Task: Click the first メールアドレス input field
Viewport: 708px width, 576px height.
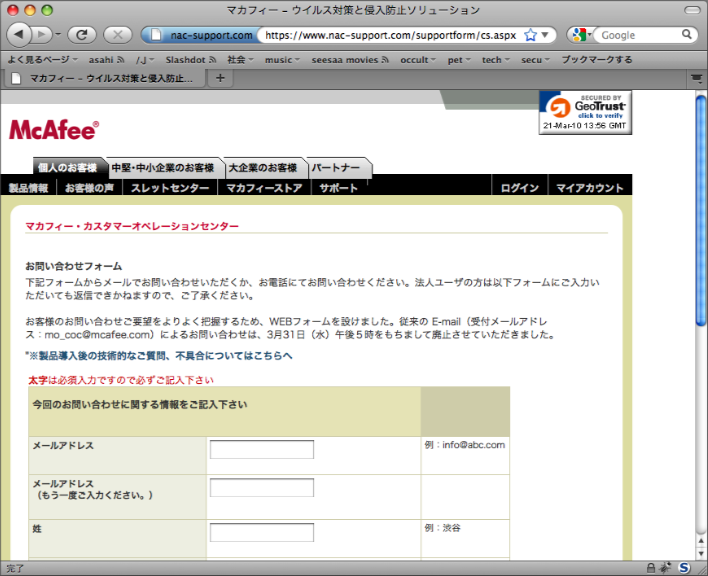Action: click(x=262, y=450)
